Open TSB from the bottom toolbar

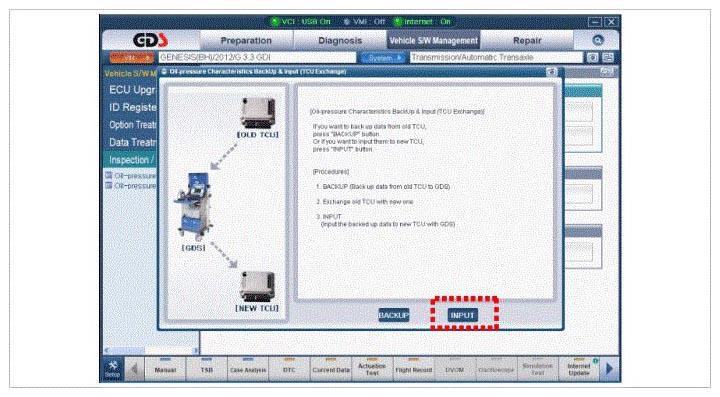pos(207,369)
